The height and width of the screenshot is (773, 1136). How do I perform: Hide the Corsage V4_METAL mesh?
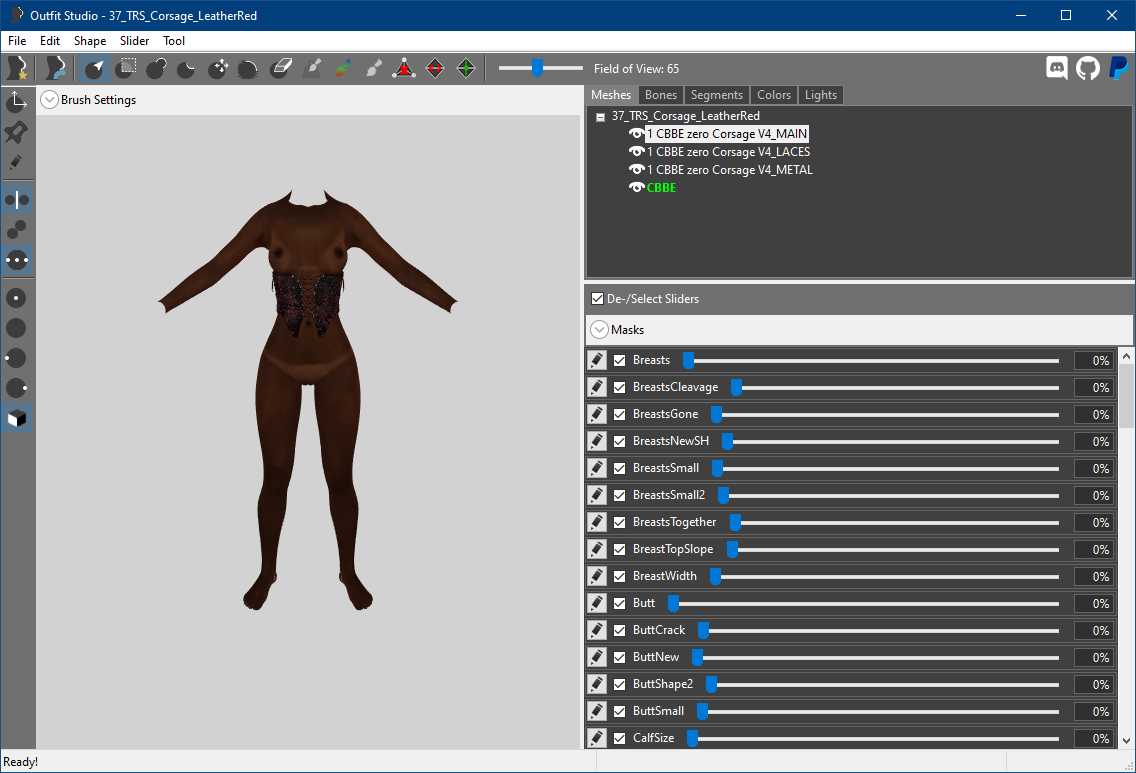click(x=636, y=170)
